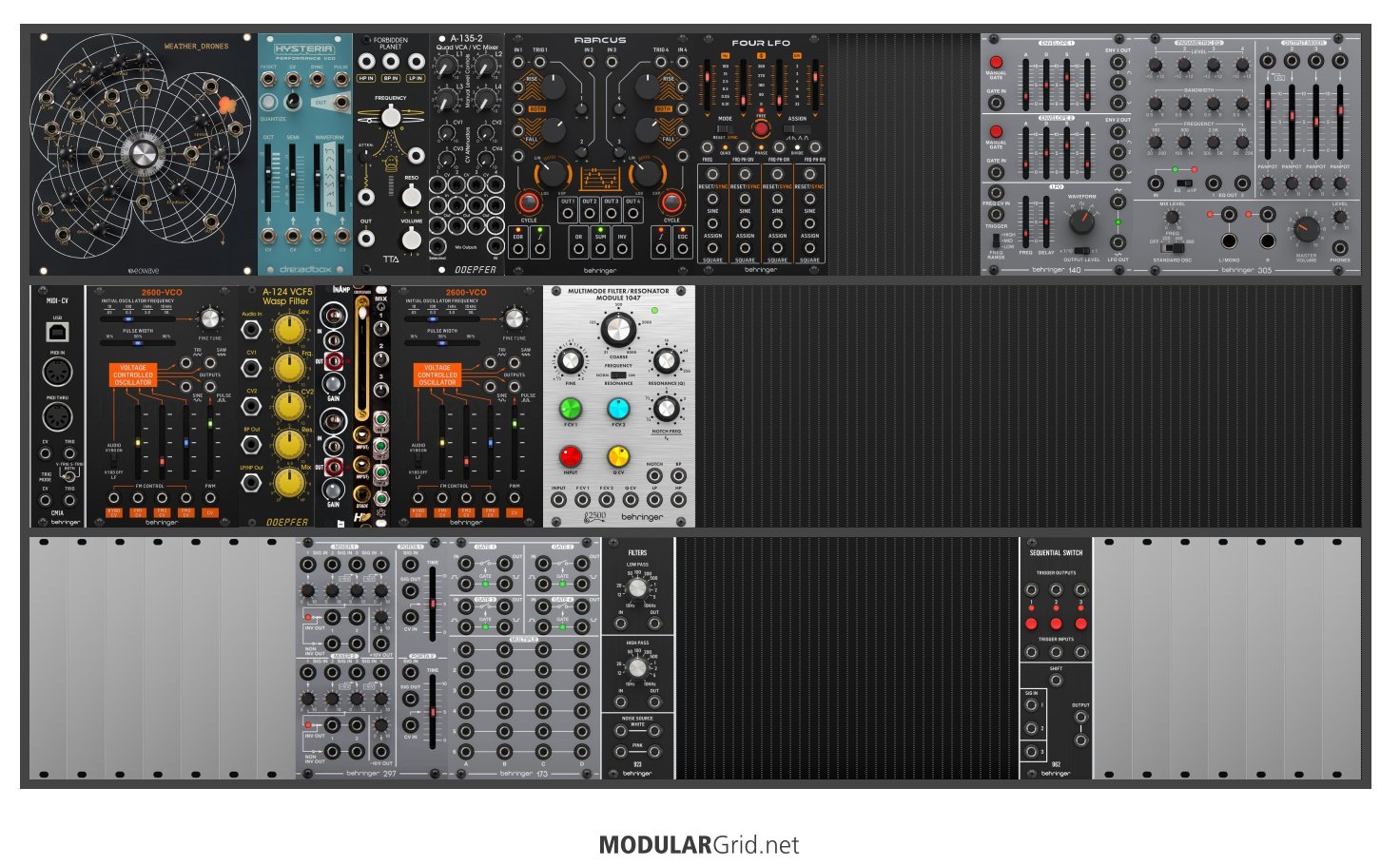The height and width of the screenshot is (865, 1400).
Task: Toggle the TRIG MODE switch on MIDI-CV
Action: tap(68, 475)
